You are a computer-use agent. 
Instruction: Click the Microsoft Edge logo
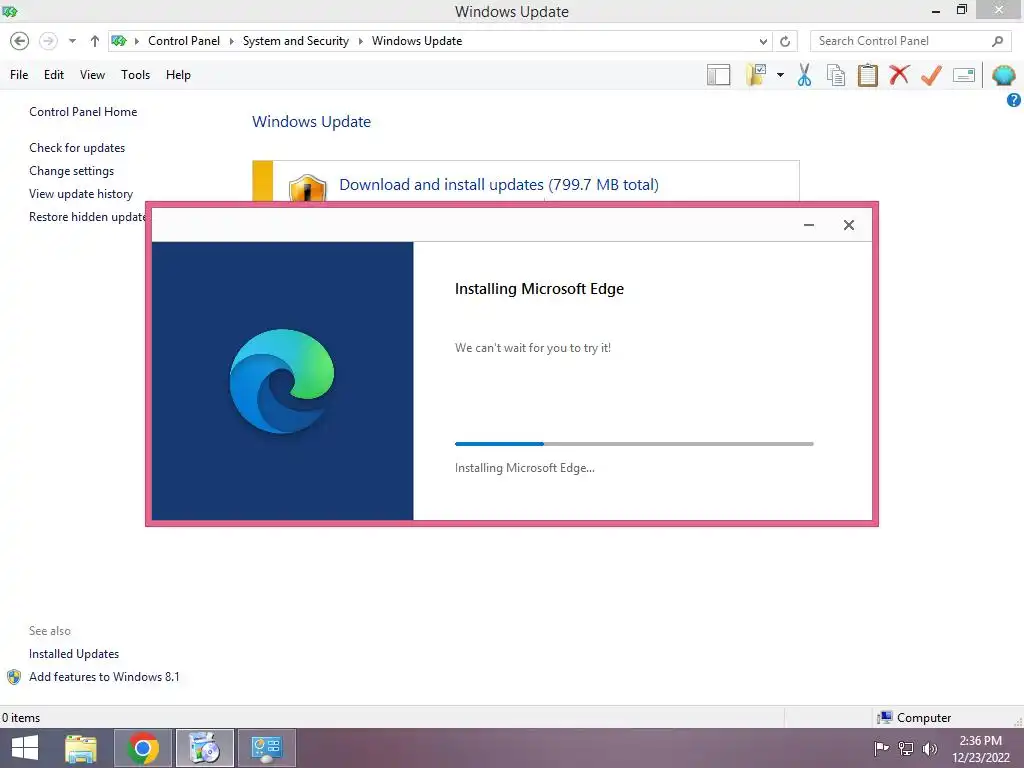(282, 381)
